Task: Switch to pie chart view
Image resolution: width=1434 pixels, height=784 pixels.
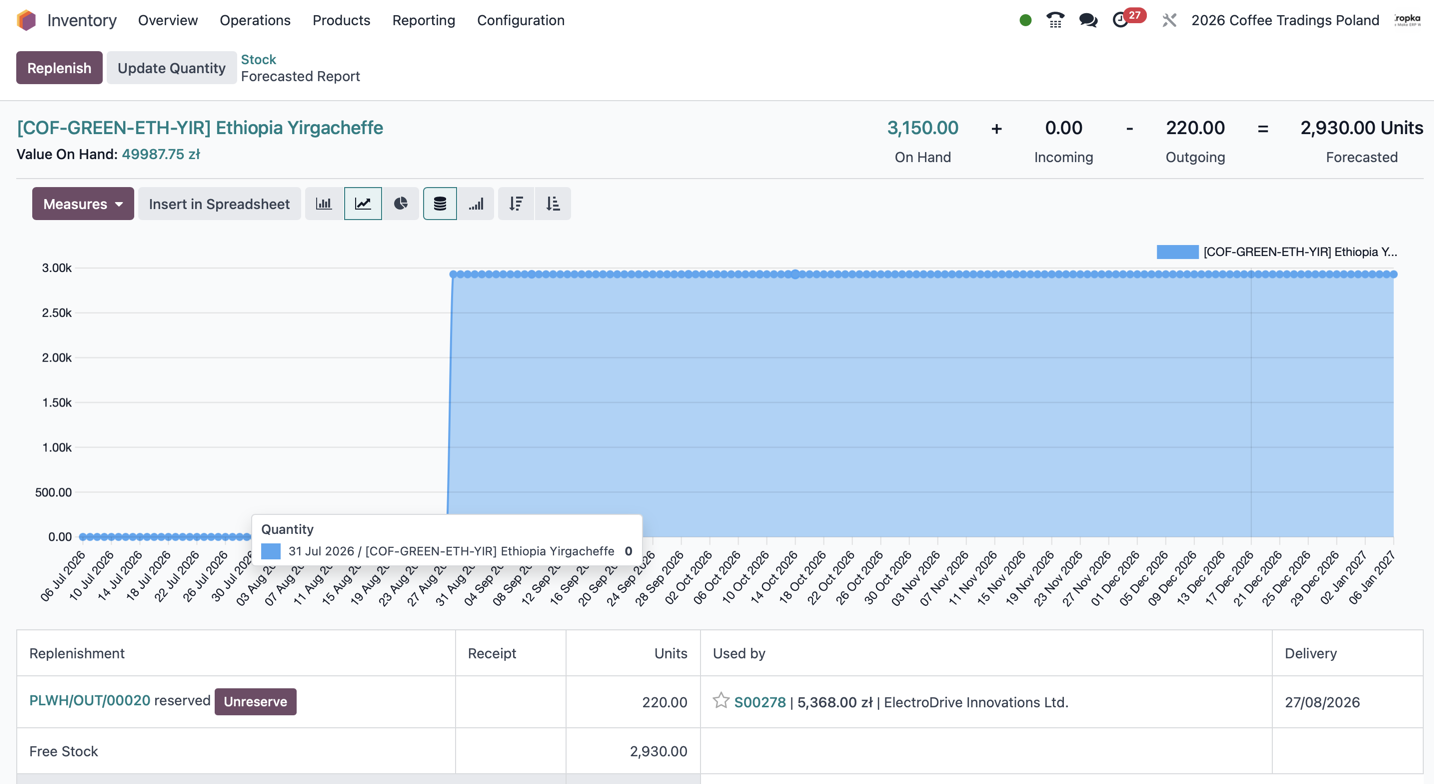Action: [401, 204]
